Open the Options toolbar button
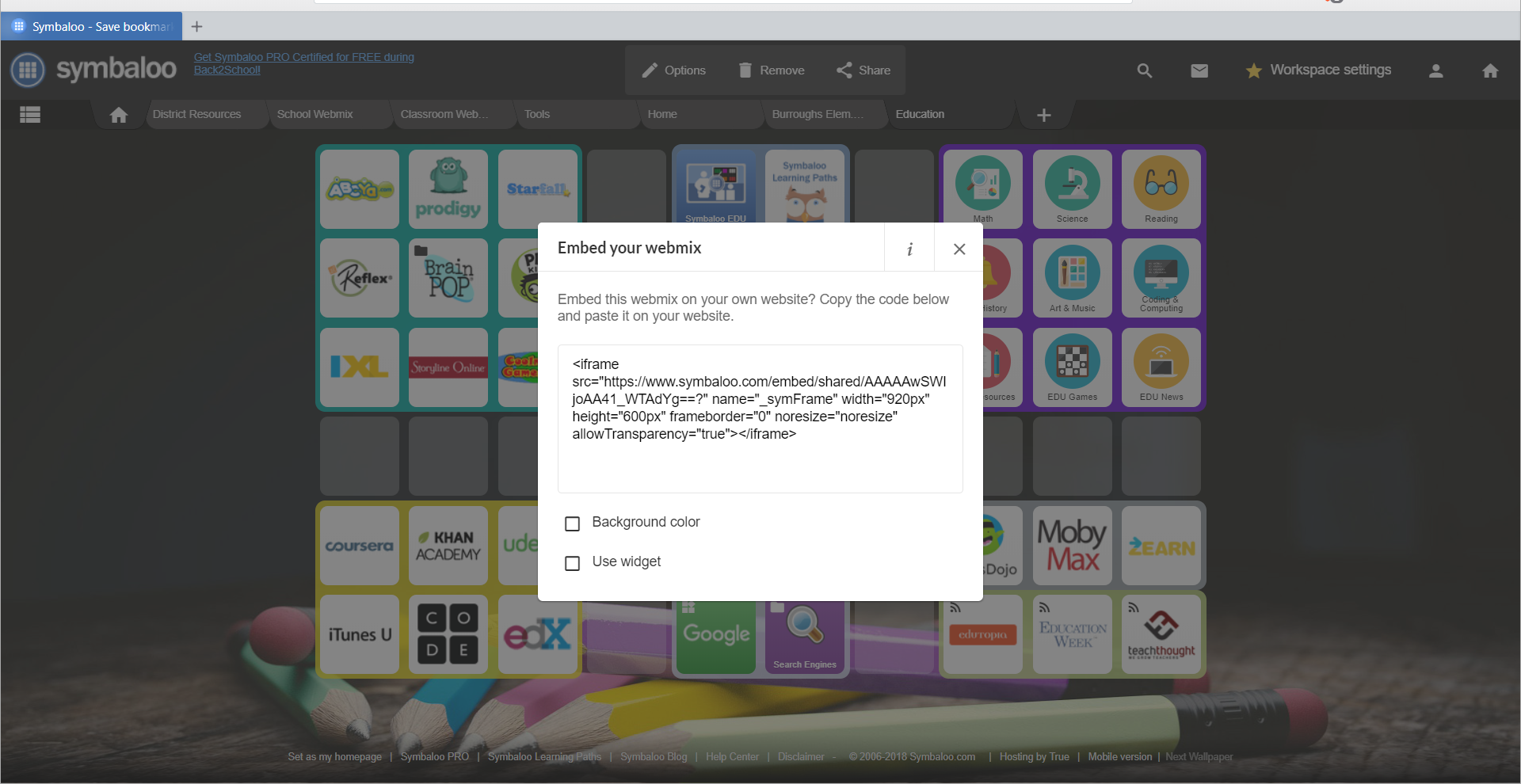Screen dimensions: 1521x784 (x=673, y=70)
